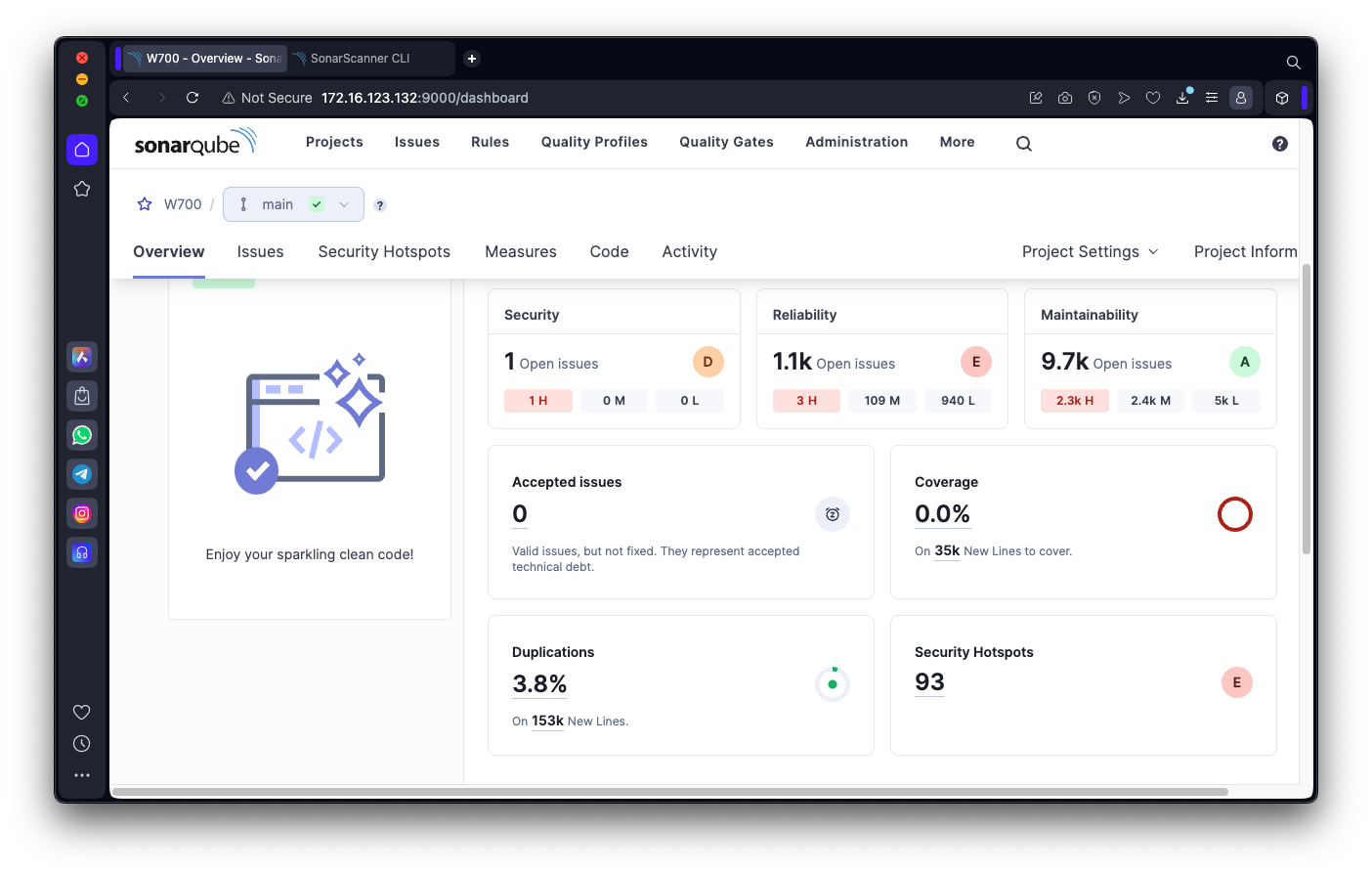Image resolution: width=1372 pixels, height=875 pixels.
Task: Click the address bar URL field
Action: pos(424,98)
